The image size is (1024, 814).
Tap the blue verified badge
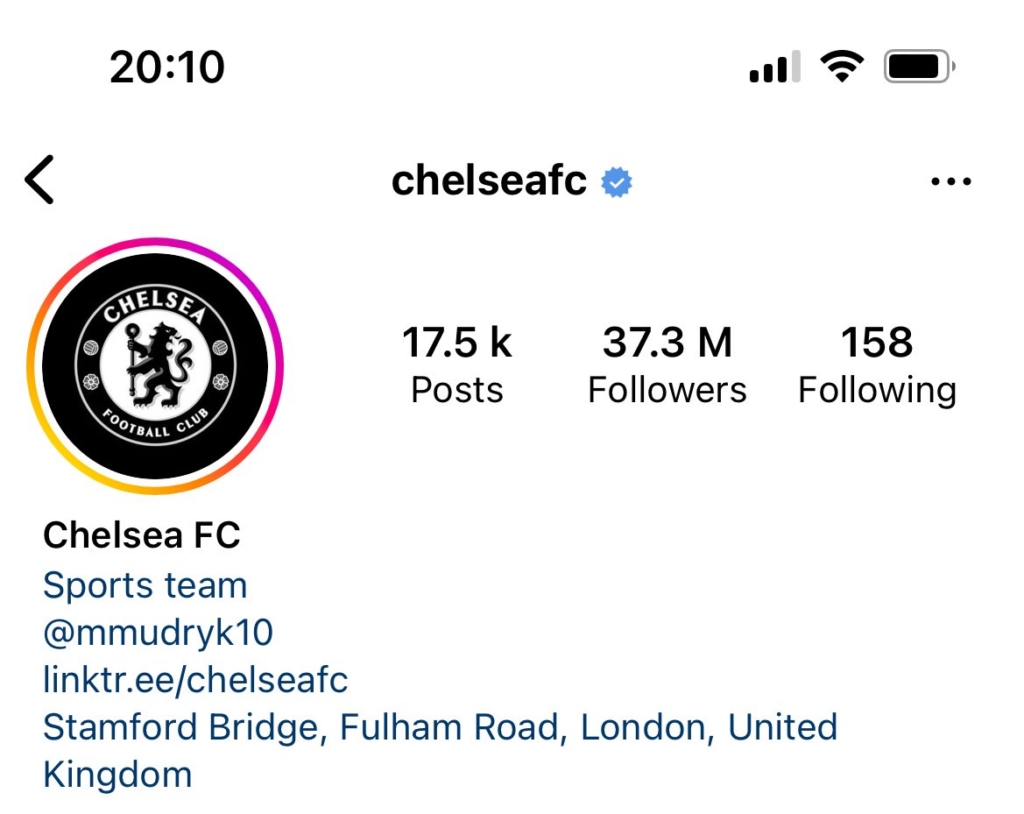(616, 182)
